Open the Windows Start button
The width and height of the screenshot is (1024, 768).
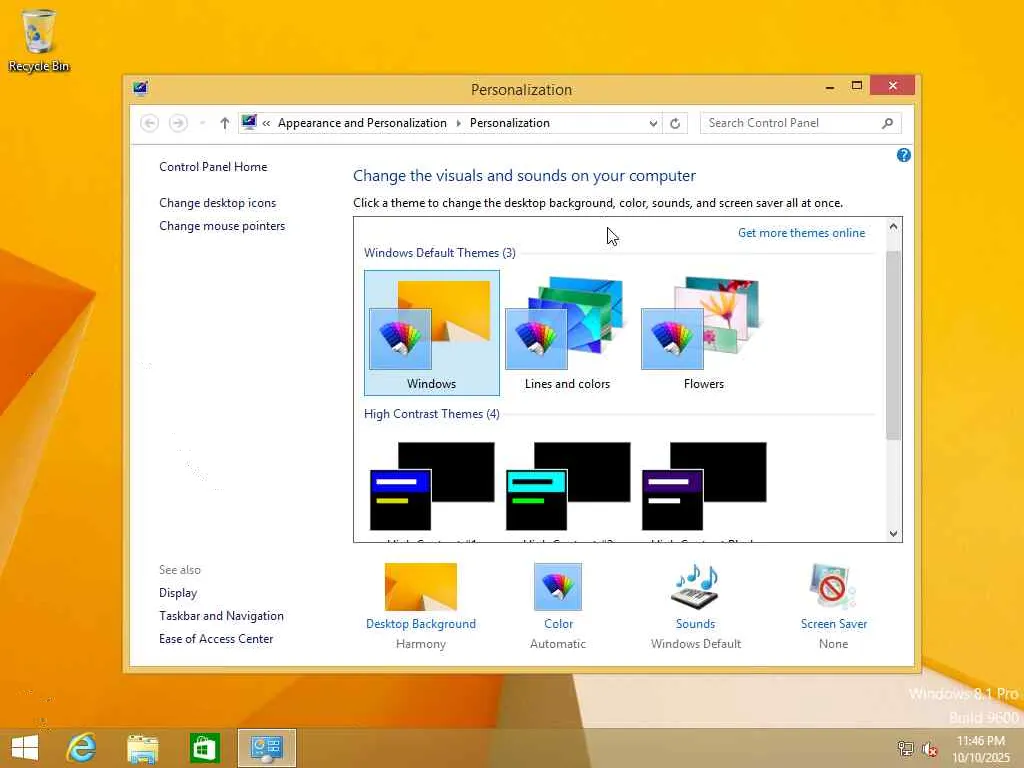coord(25,748)
